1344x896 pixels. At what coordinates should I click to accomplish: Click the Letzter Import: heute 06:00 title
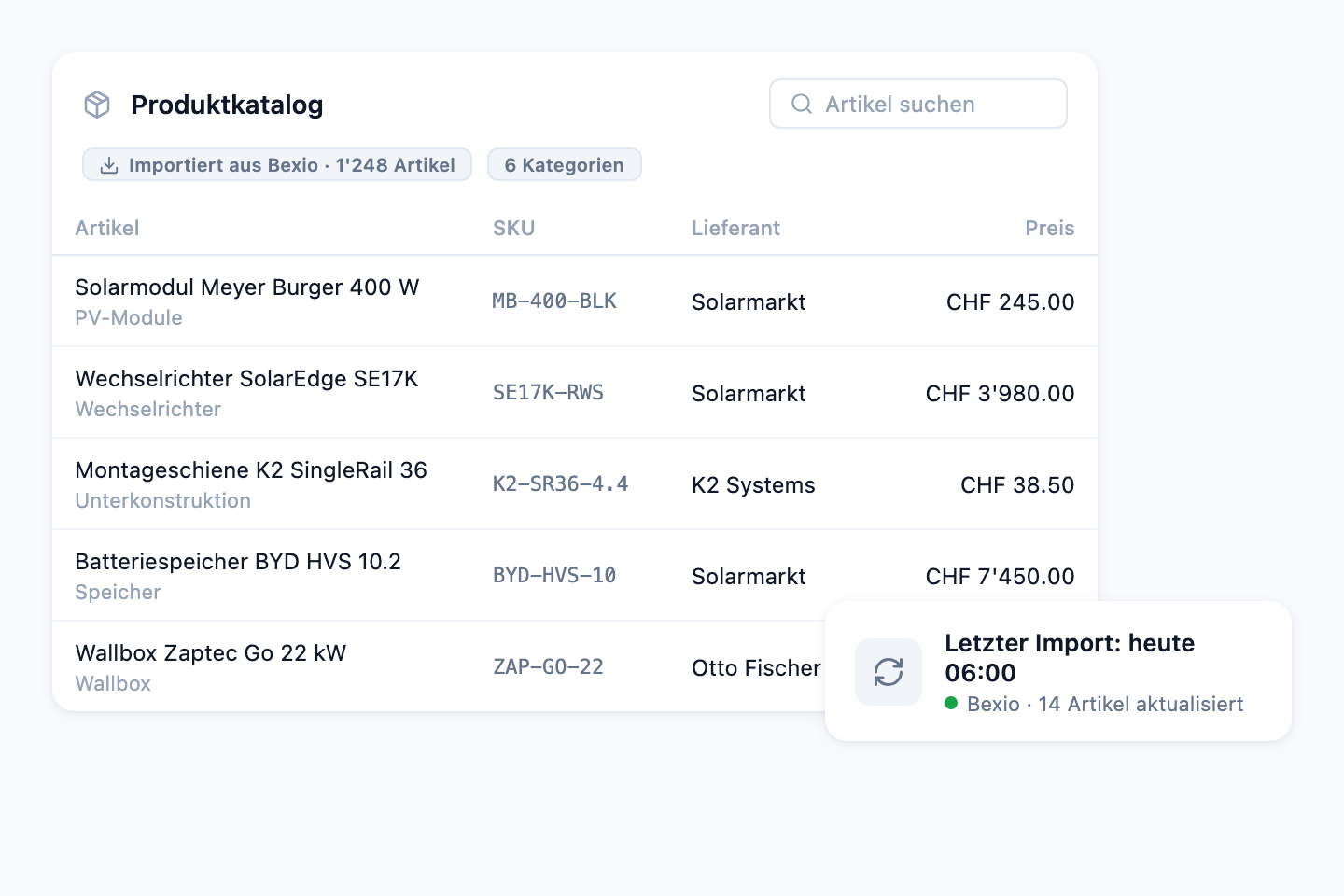[1070, 658]
